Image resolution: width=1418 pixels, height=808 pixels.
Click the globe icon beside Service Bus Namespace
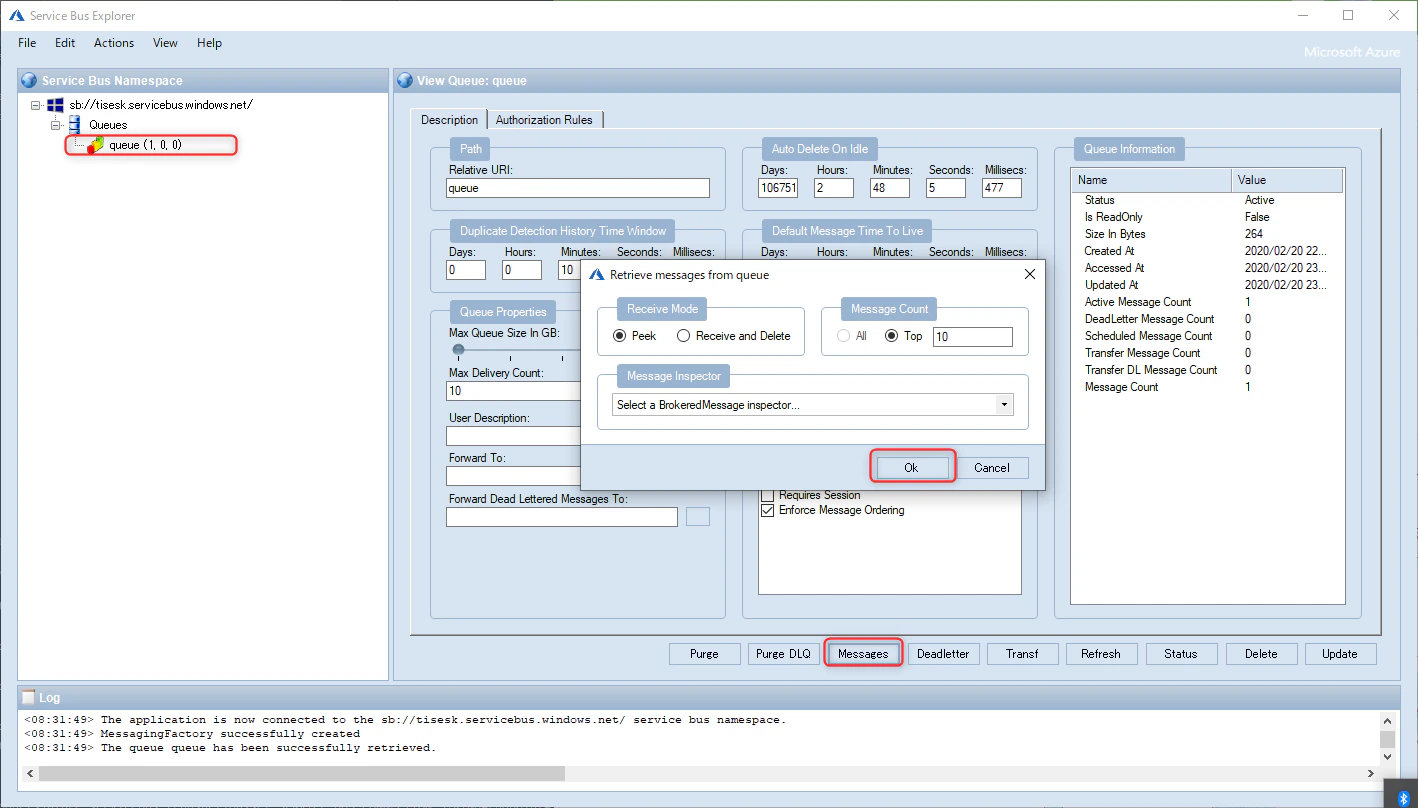pyautogui.click(x=29, y=81)
